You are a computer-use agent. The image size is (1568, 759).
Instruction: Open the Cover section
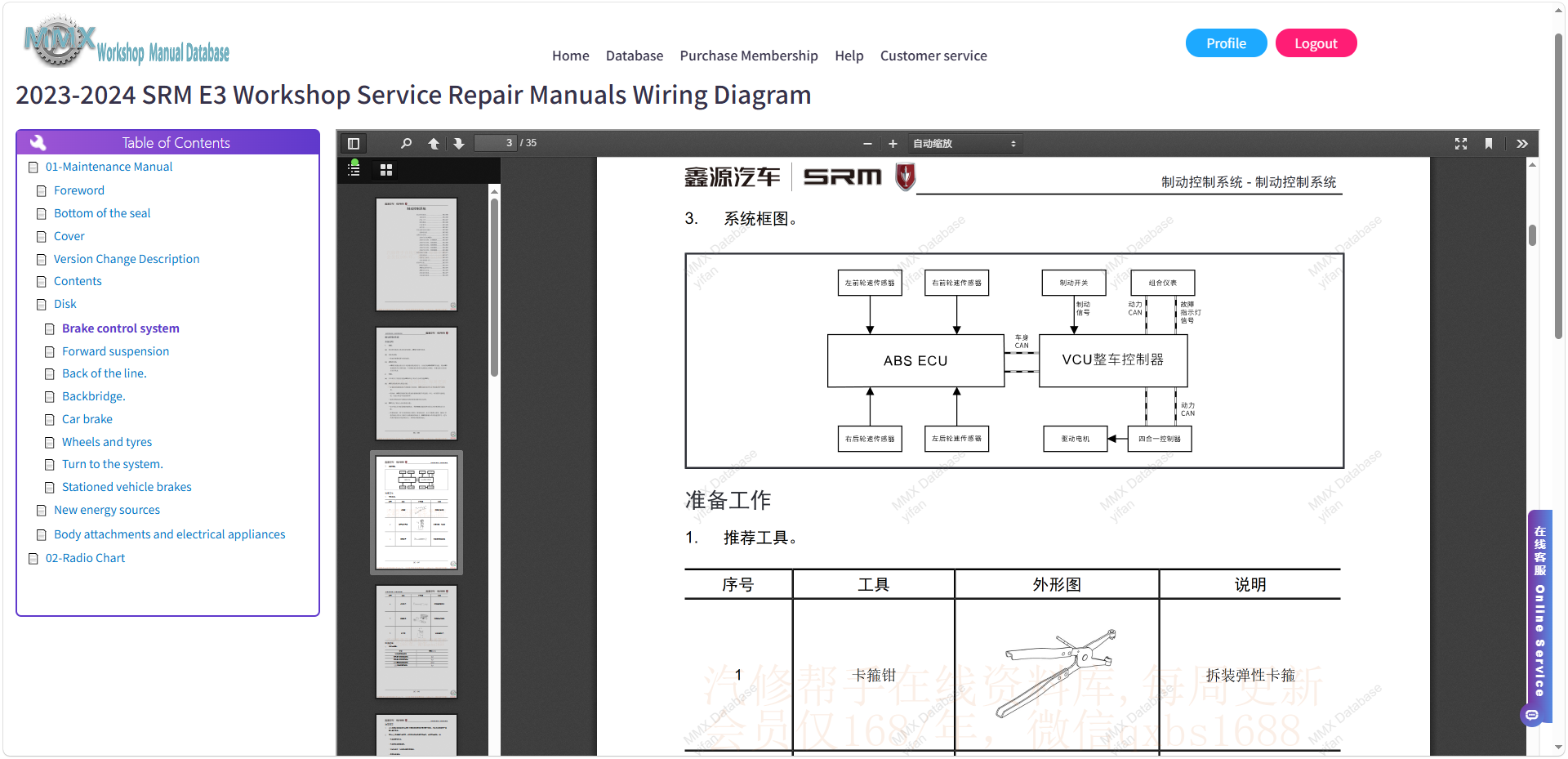[69, 236]
